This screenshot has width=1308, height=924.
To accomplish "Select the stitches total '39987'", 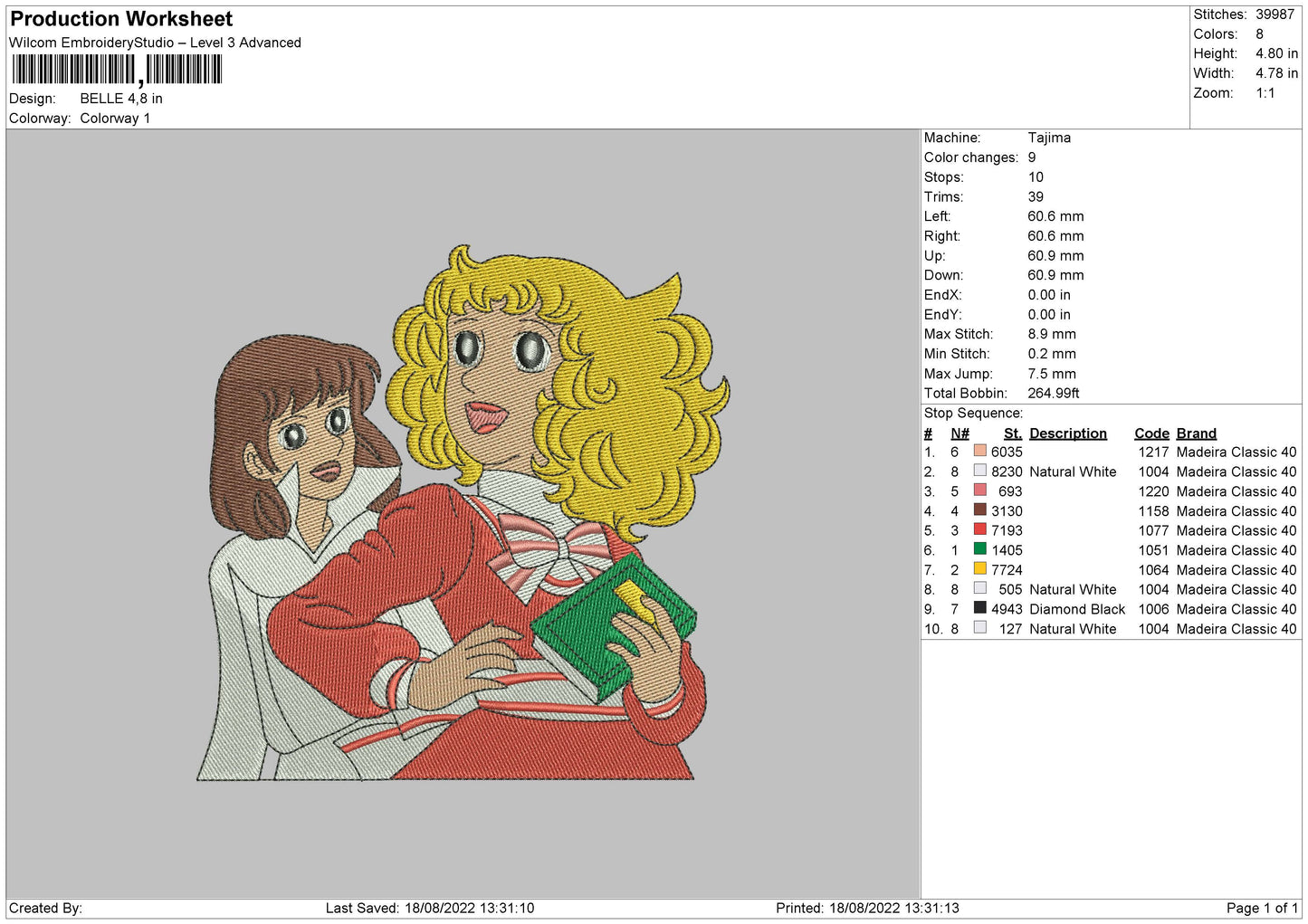I will pos(1275,14).
